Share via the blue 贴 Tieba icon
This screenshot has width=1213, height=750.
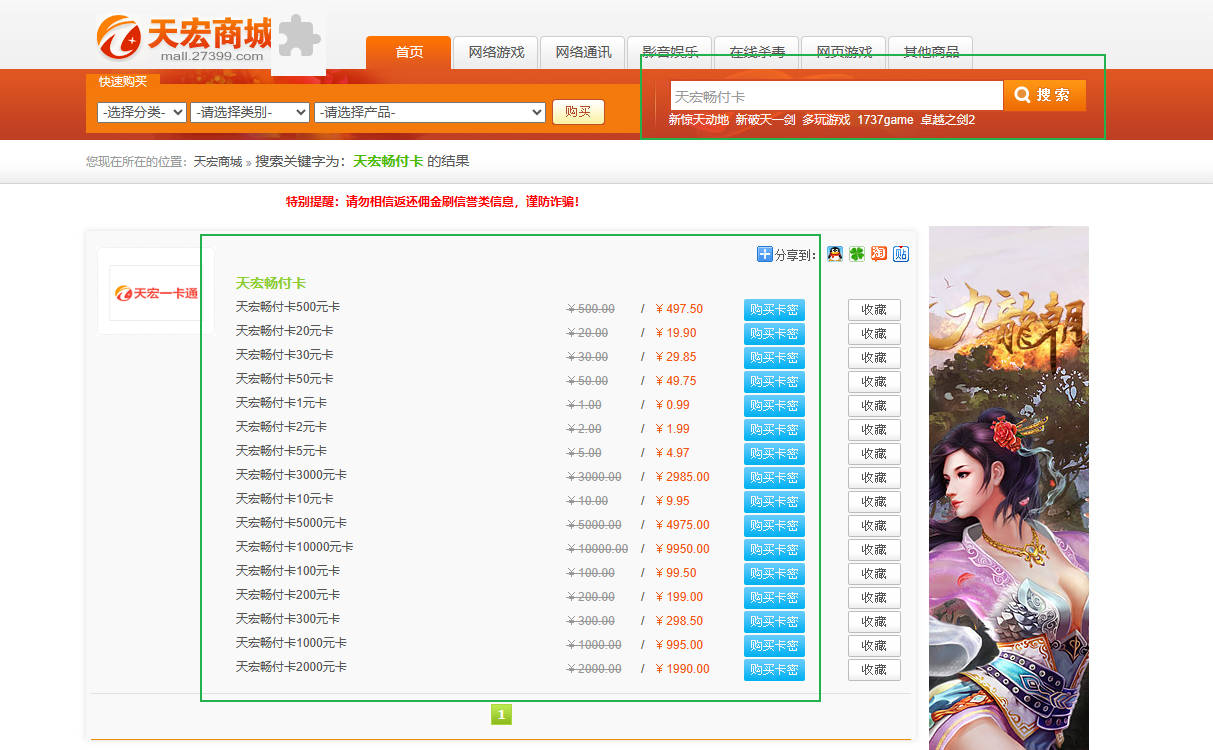point(901,254)
